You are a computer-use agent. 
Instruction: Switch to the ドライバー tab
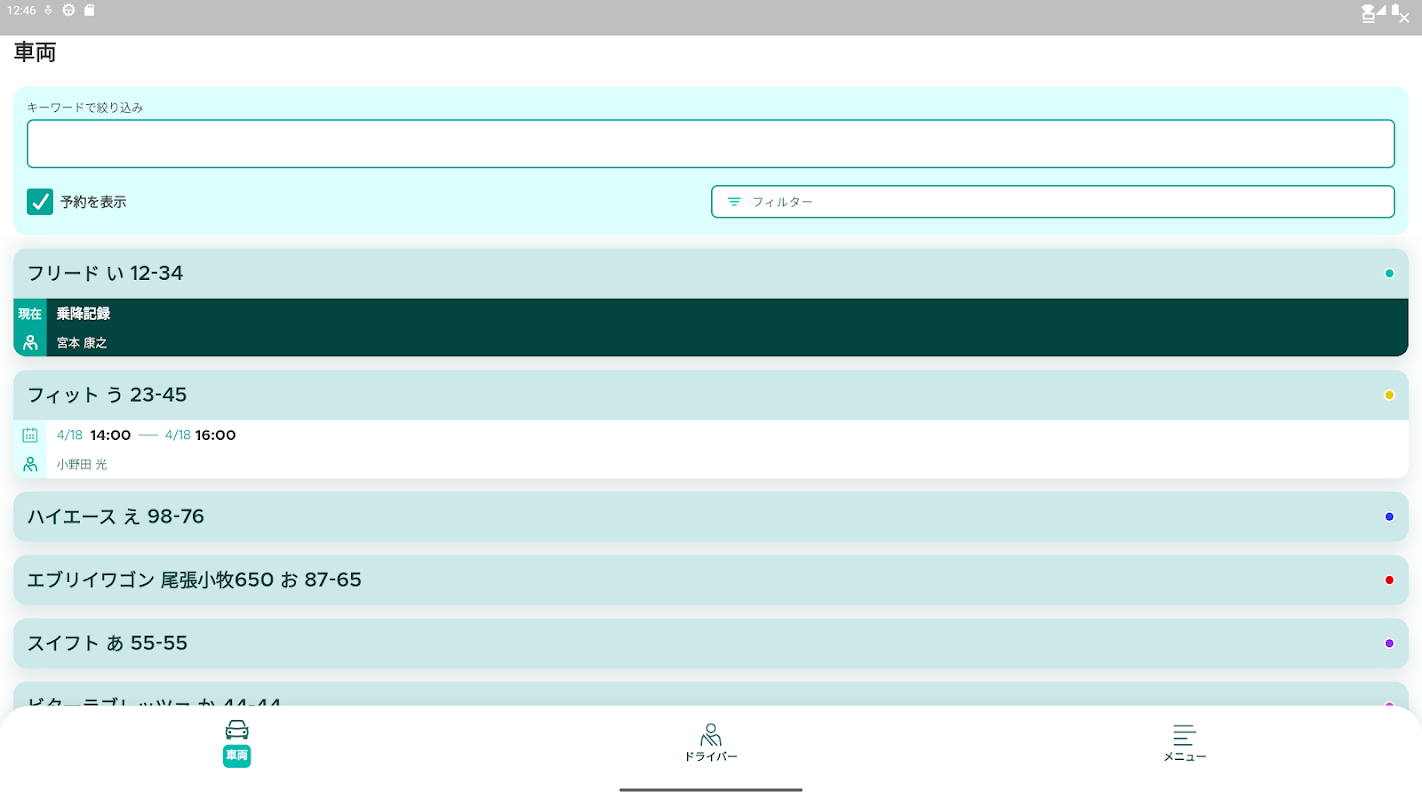click(x=711, y=742)
